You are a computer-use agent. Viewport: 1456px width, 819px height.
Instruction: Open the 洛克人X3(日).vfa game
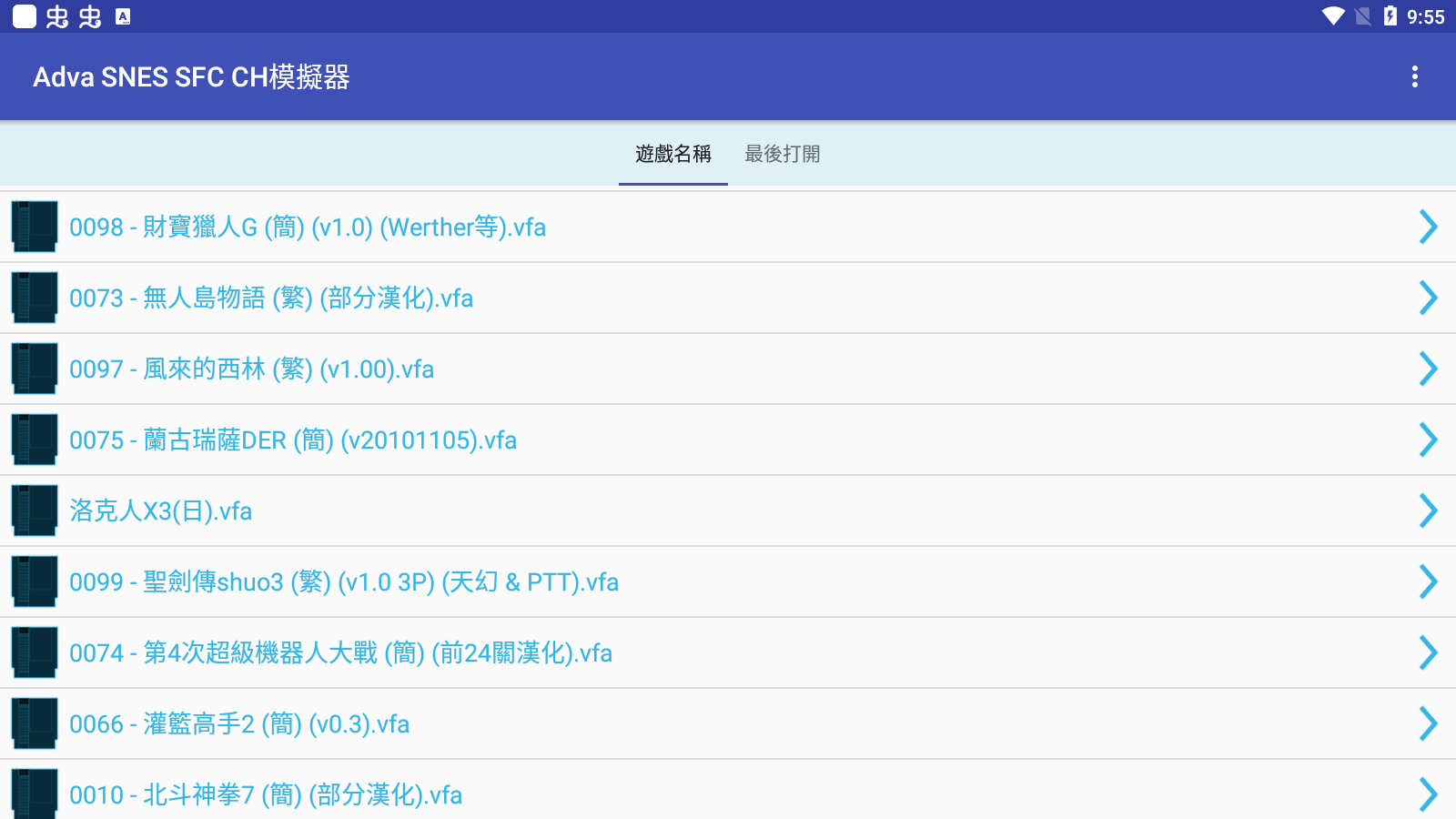coord(162,511)
